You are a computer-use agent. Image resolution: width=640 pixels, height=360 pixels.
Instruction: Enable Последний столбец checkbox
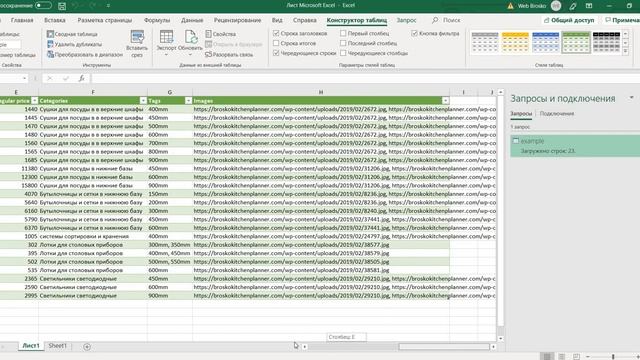343,43
